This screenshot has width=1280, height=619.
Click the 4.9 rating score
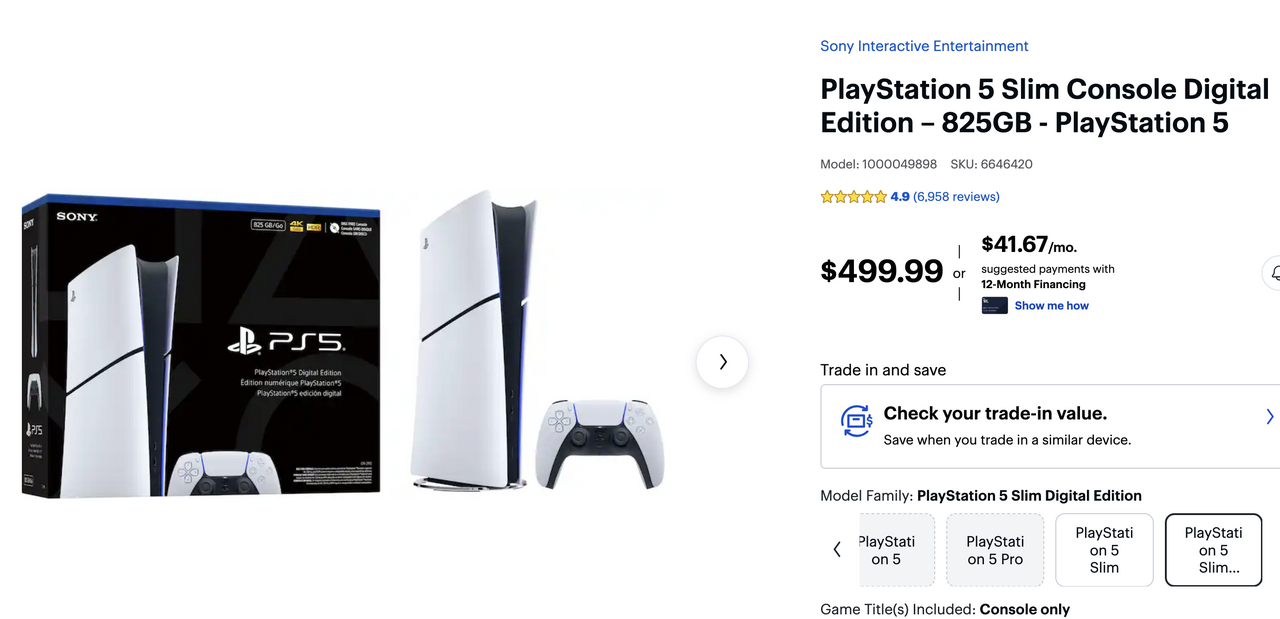pos(900,197)
